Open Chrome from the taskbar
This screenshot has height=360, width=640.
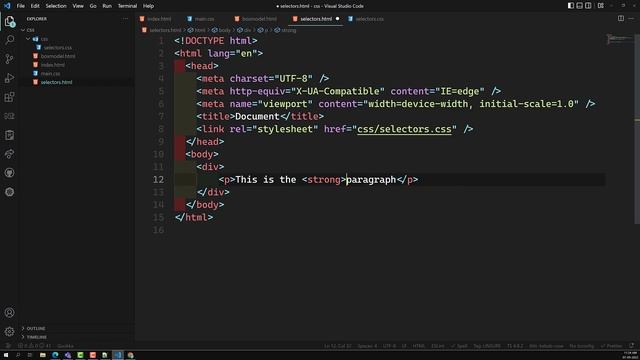coord(131,355)
